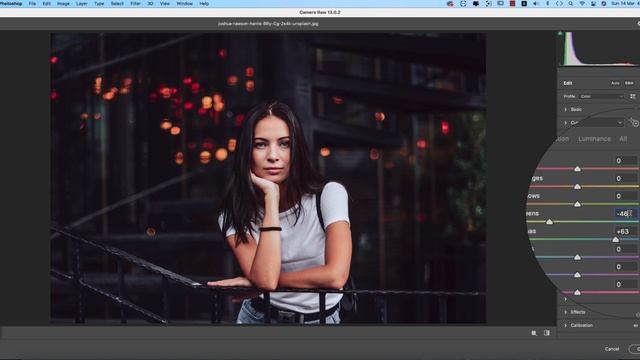
Task: Click the Yellows value field showing 0
Action: tap(626, 196)
